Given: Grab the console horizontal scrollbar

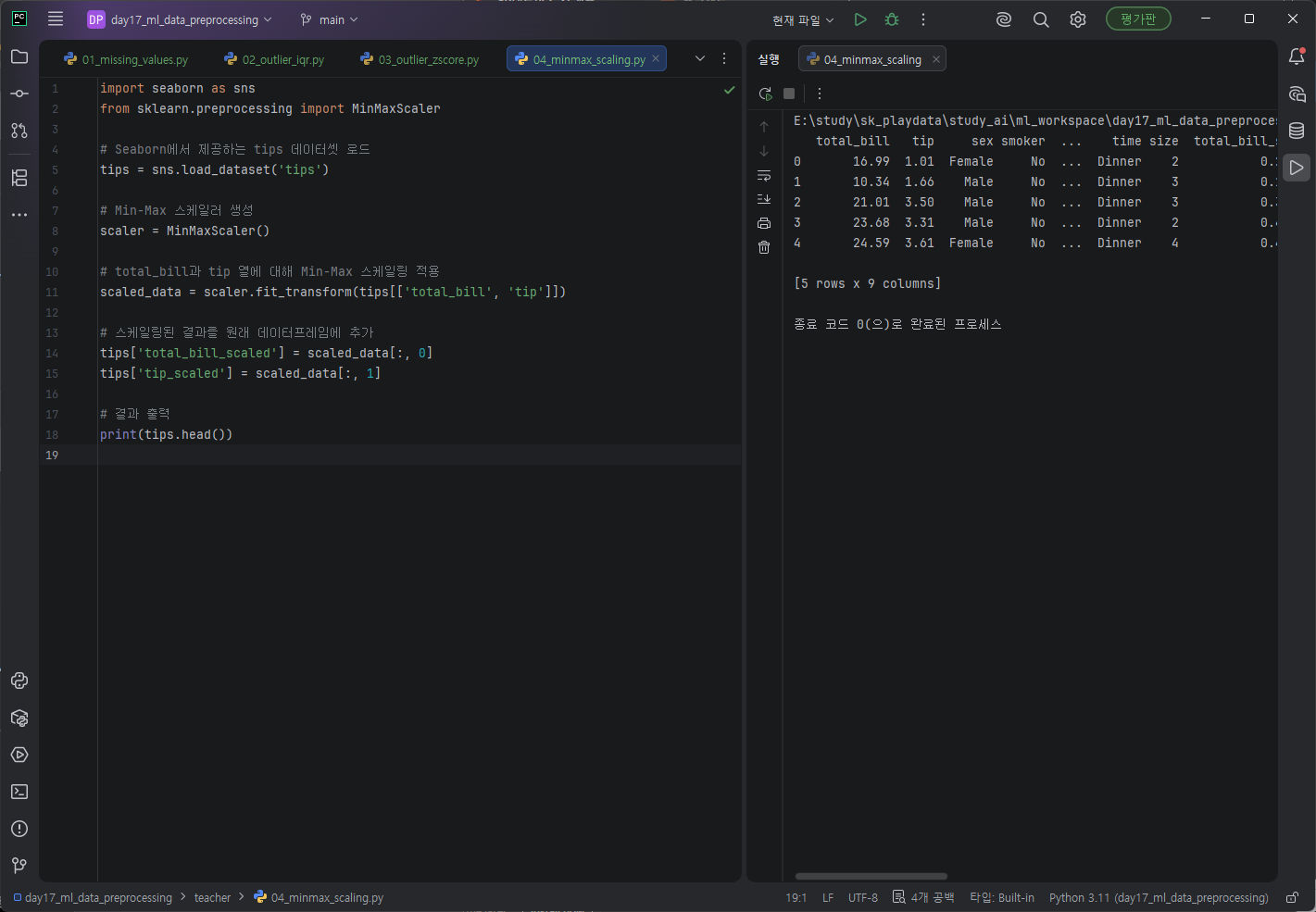Looking at the screenshot, I should click(x=871, y=876).
